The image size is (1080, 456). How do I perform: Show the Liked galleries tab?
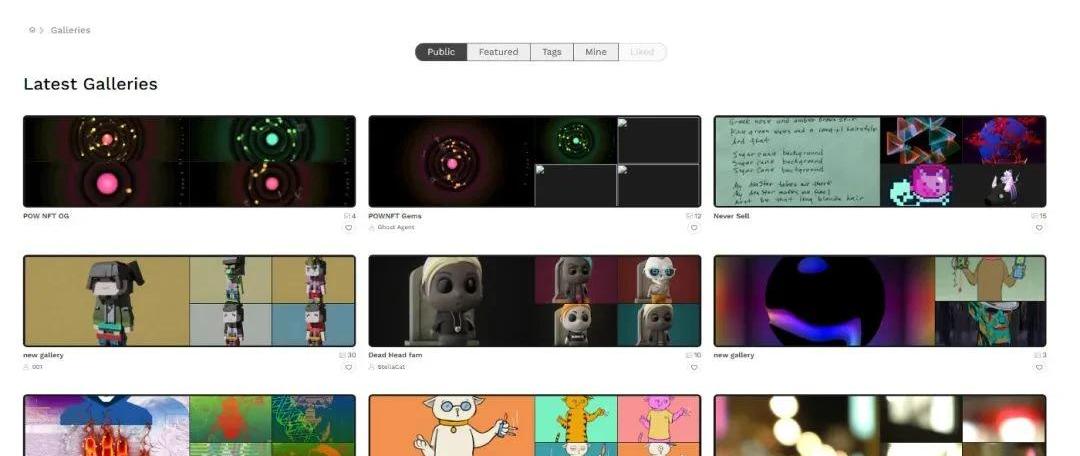click(642, 52)
